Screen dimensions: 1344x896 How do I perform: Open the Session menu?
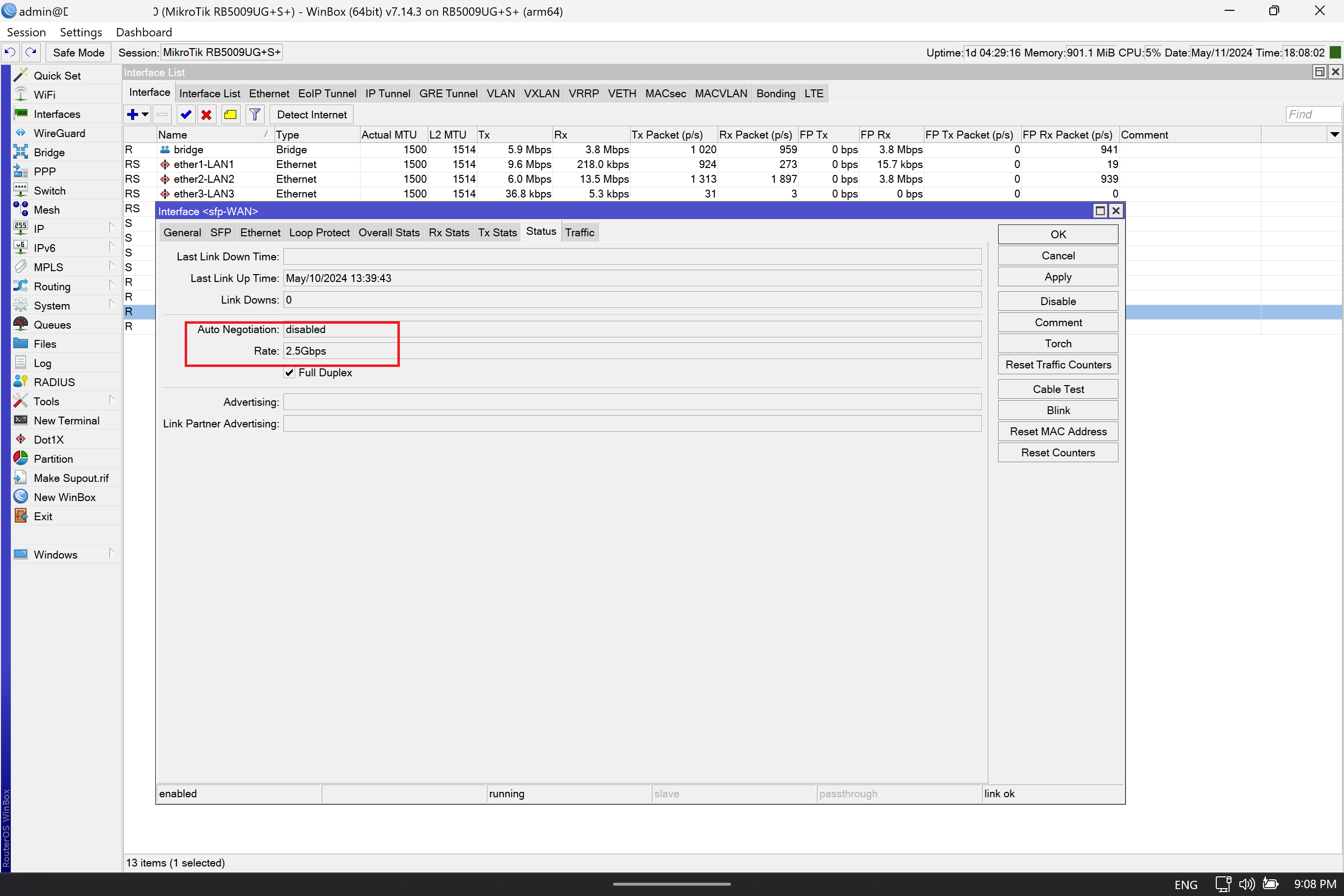(x=27, y=32)
